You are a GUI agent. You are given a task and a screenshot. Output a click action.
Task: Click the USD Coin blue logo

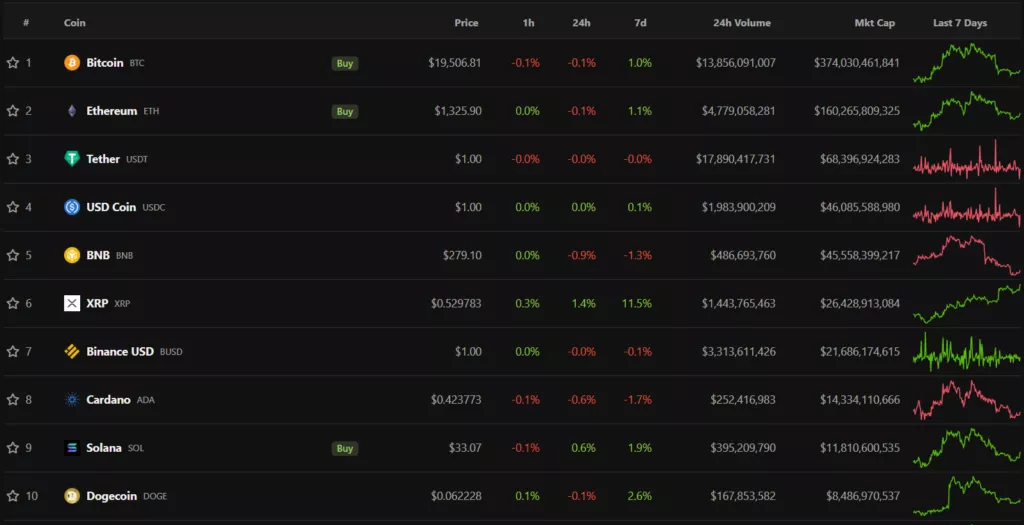point(72,207)
